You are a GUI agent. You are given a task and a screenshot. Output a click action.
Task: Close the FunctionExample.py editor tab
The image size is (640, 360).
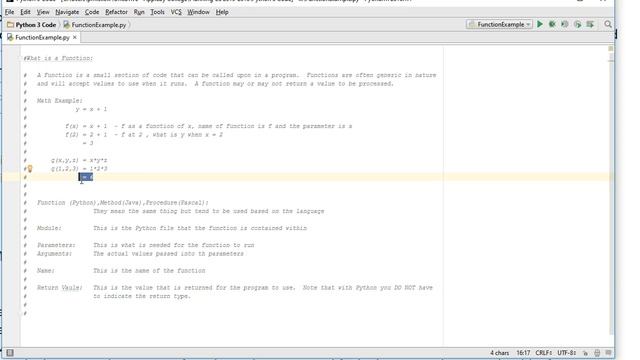click(x=75, y=37)
